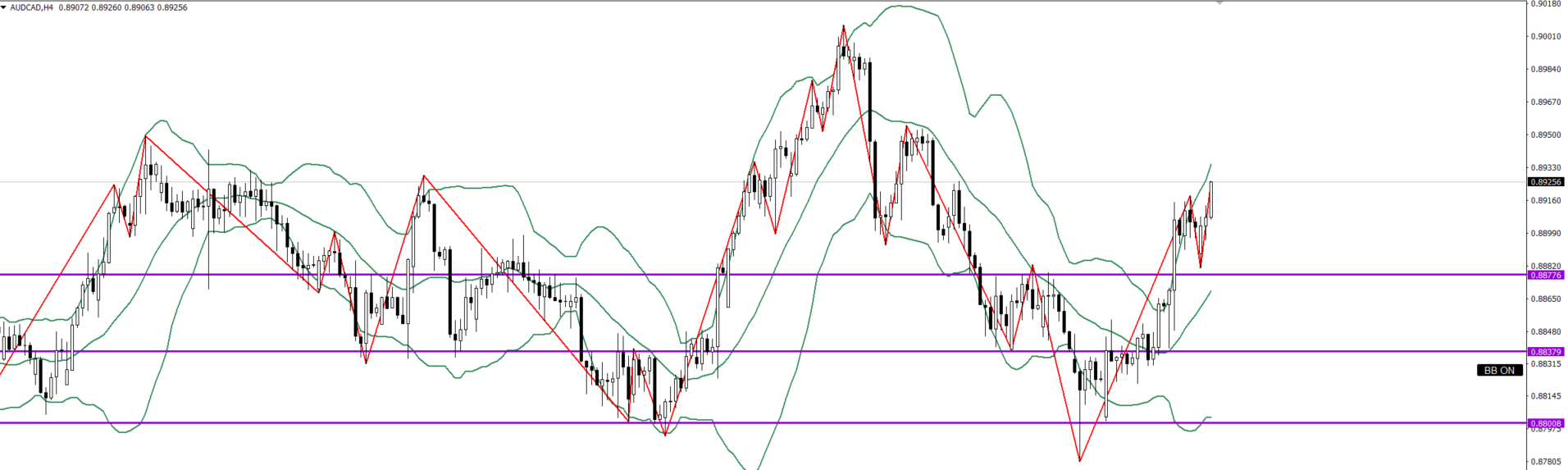
Task: Click the chart shift triangle marker at top
Action: click(1219, 3)
